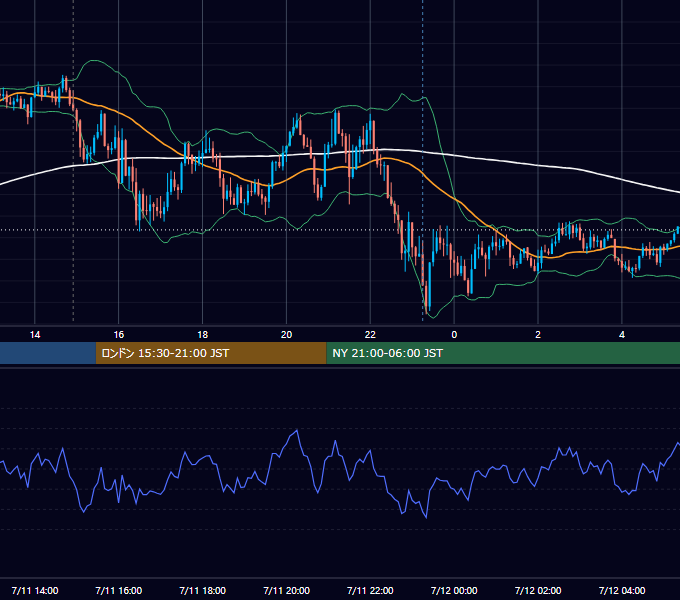
Task: Click the 7/12 02:00 time label
Action: coord(538,590)
